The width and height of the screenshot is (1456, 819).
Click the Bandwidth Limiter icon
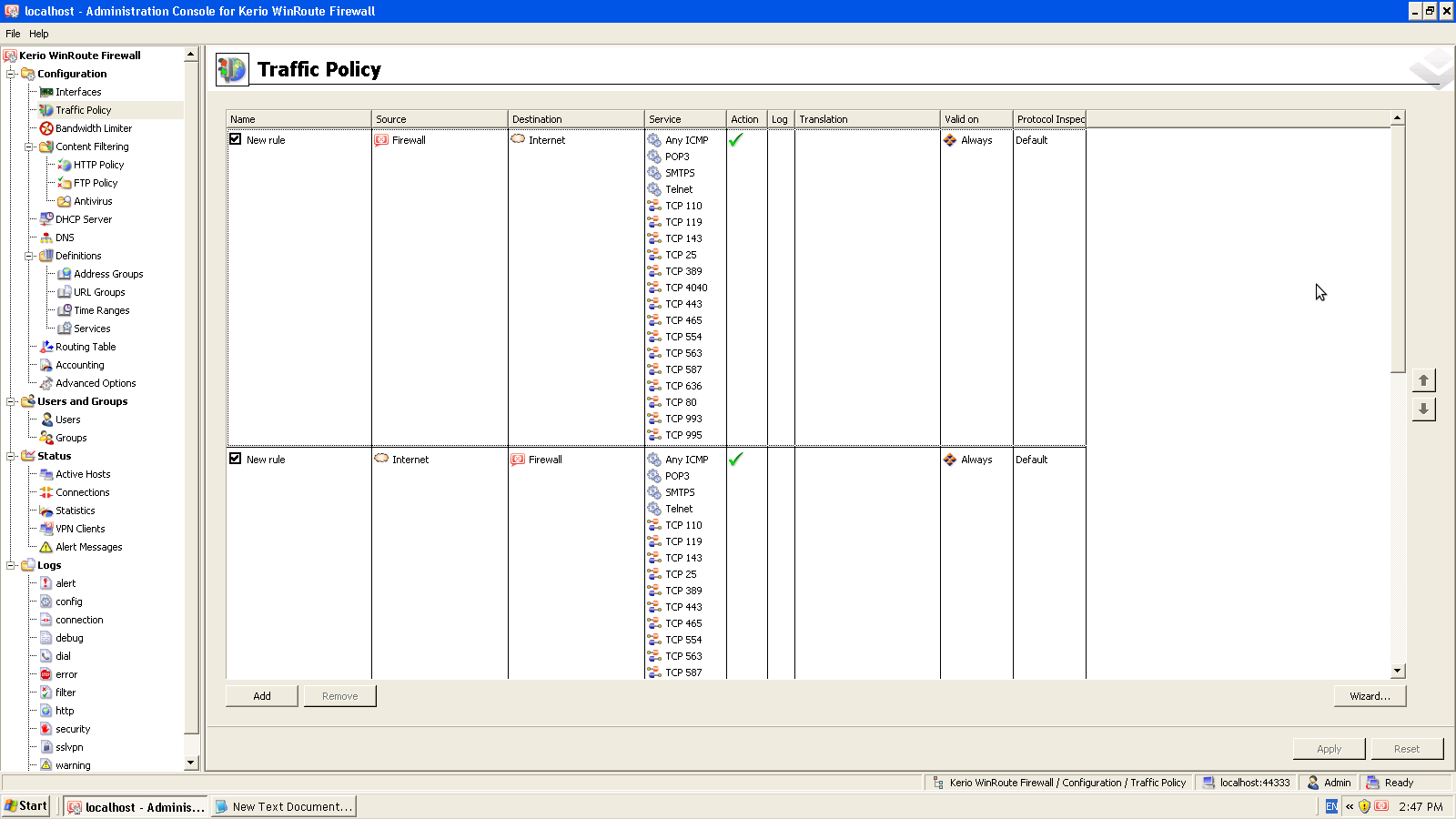point(46,128)
